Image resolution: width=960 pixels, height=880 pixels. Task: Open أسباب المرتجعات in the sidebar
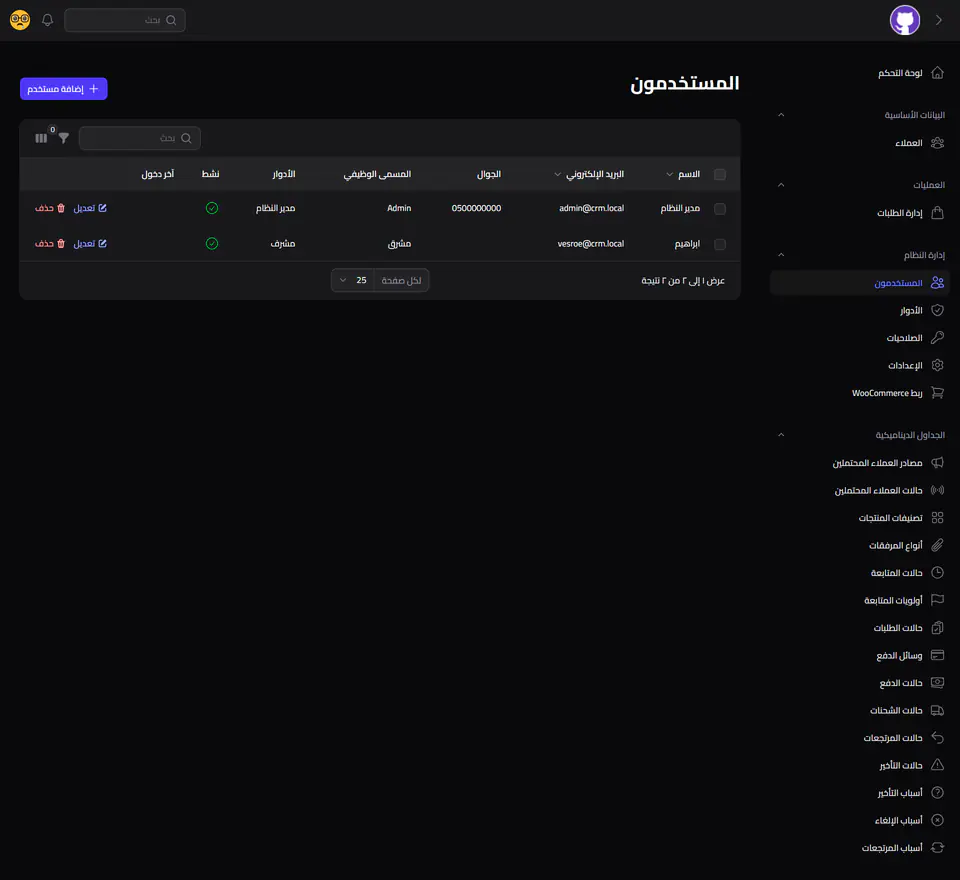[x=860, y=848]
